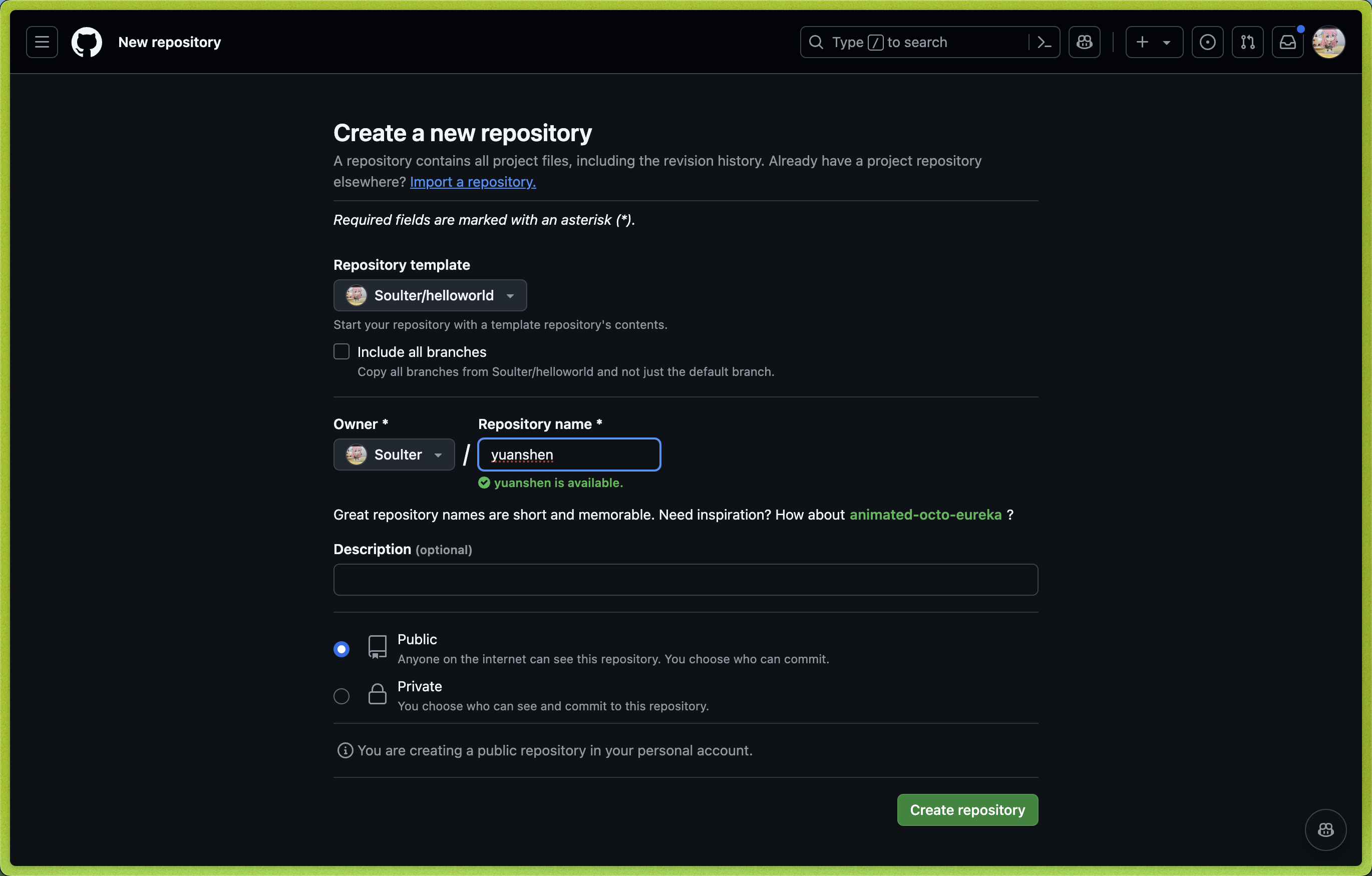The image size is (1372, 876).
Task: Open your profile avatar menu
Action: [1328, 42]
